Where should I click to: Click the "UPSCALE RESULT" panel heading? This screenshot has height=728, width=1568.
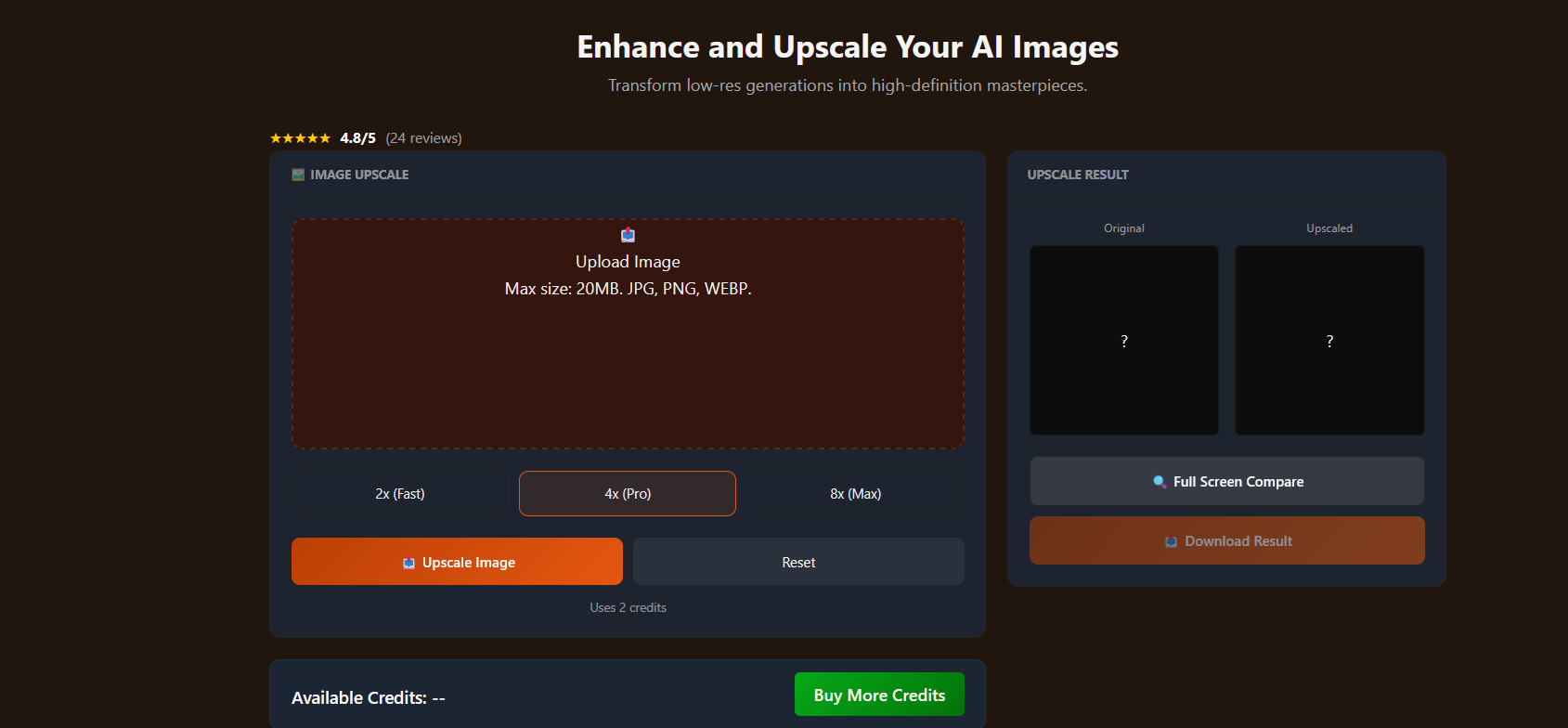tap(1078, 175)
